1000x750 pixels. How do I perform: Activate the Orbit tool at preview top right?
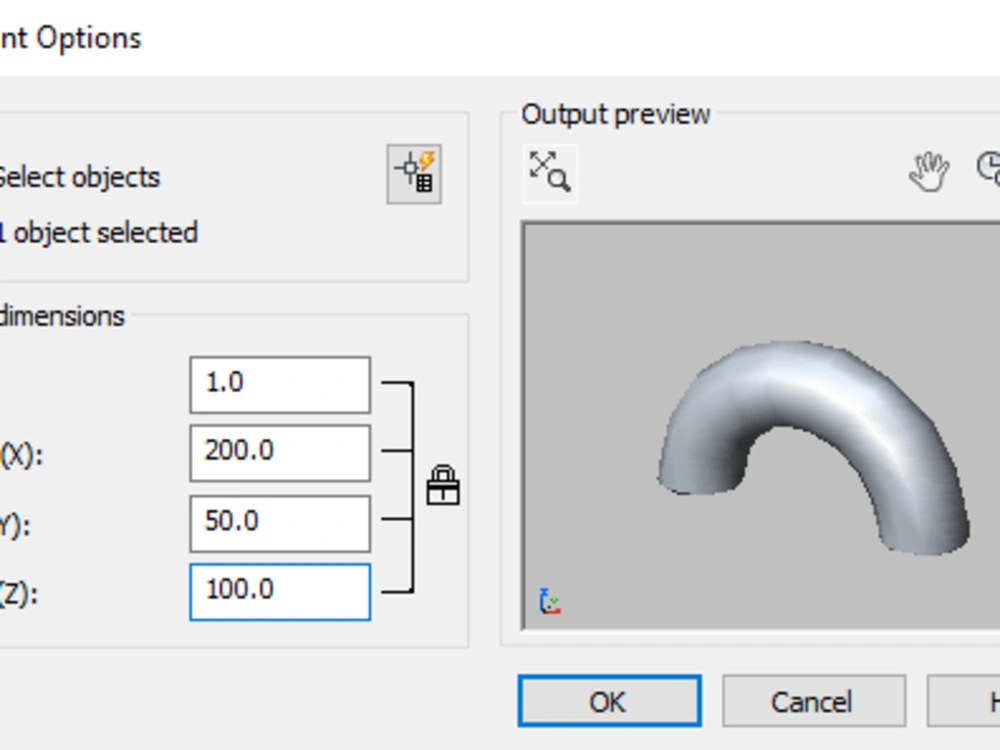tap(991, 172)
